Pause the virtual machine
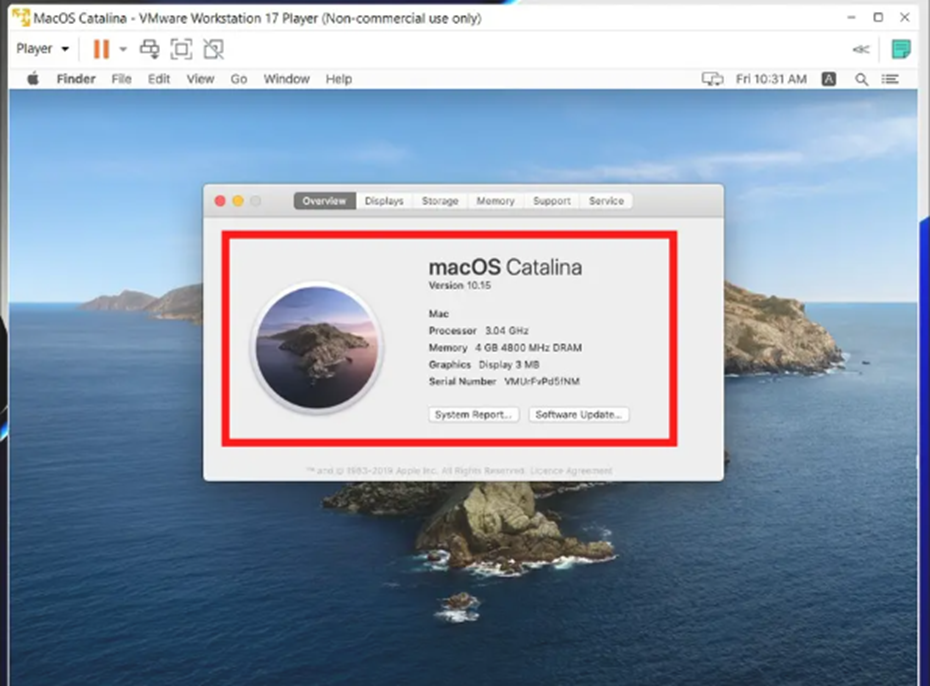The image size is (930, 686). [x=101, y=49]
